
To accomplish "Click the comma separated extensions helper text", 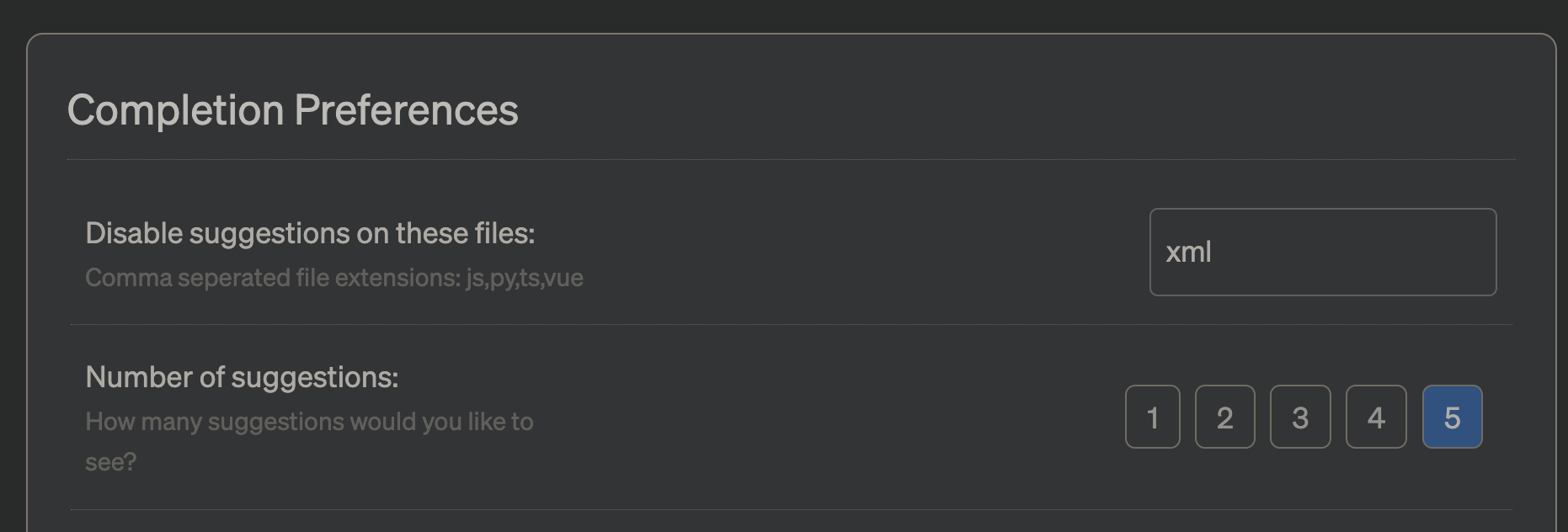I will [x=334, y=278].
